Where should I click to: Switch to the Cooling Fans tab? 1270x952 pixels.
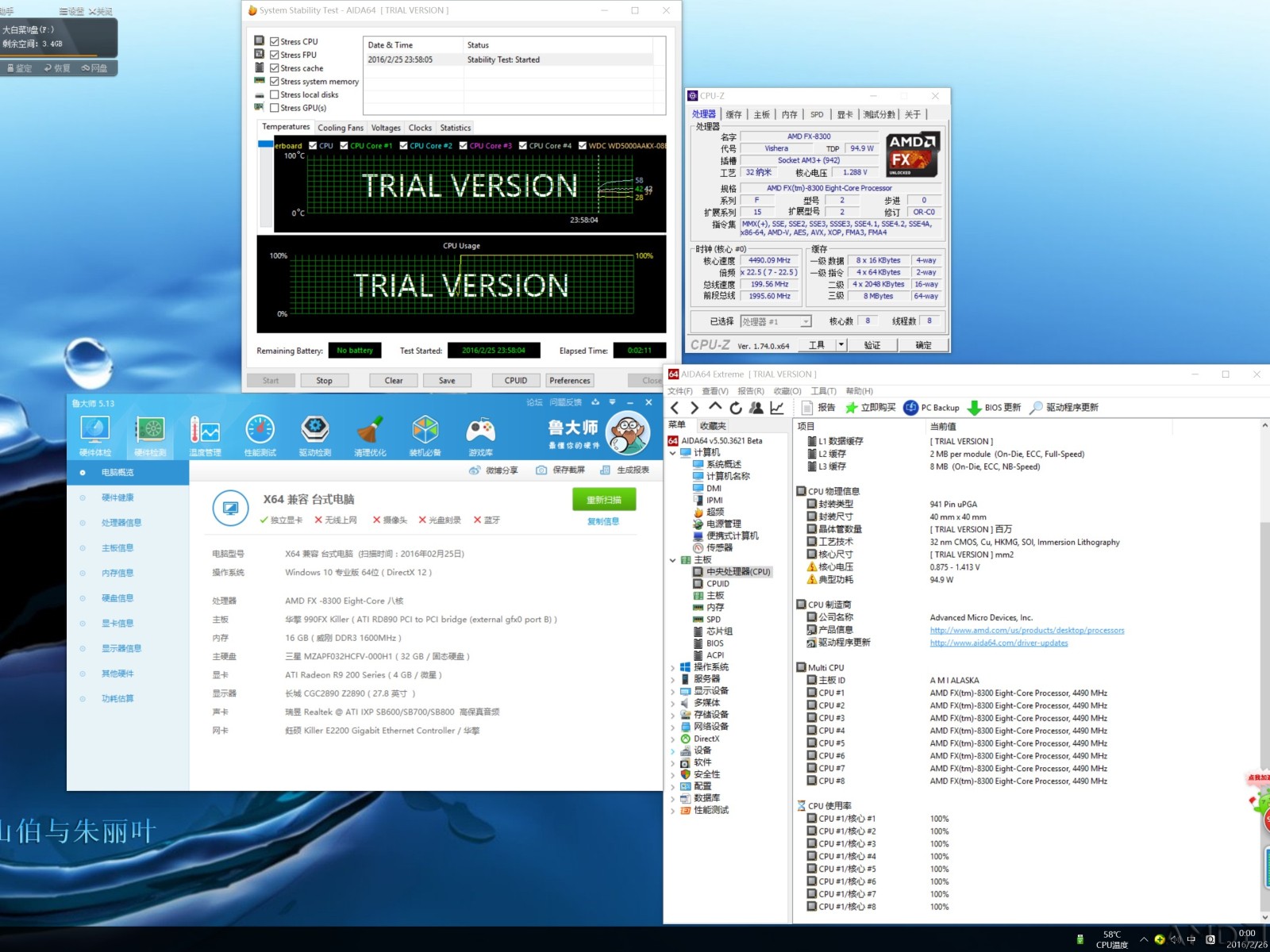[341, 128]
